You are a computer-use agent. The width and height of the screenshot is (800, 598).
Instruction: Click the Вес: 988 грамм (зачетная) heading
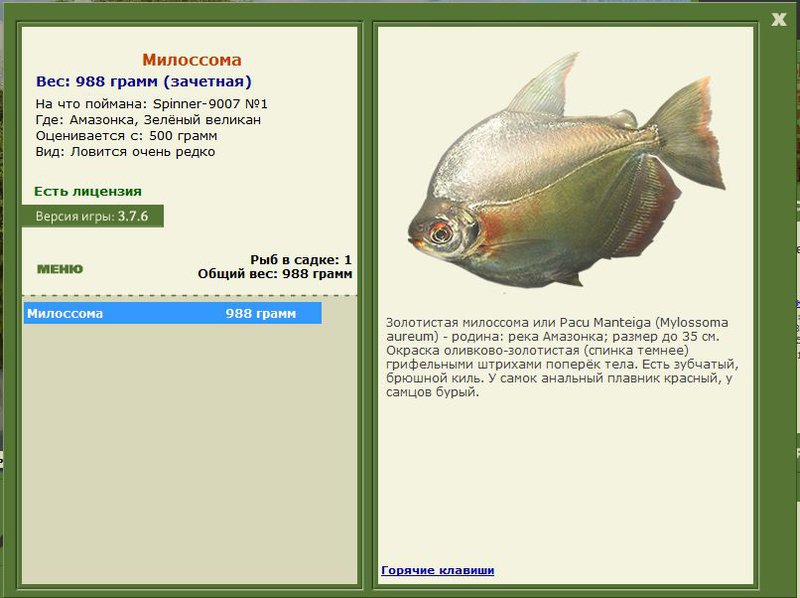click(143, 81)
